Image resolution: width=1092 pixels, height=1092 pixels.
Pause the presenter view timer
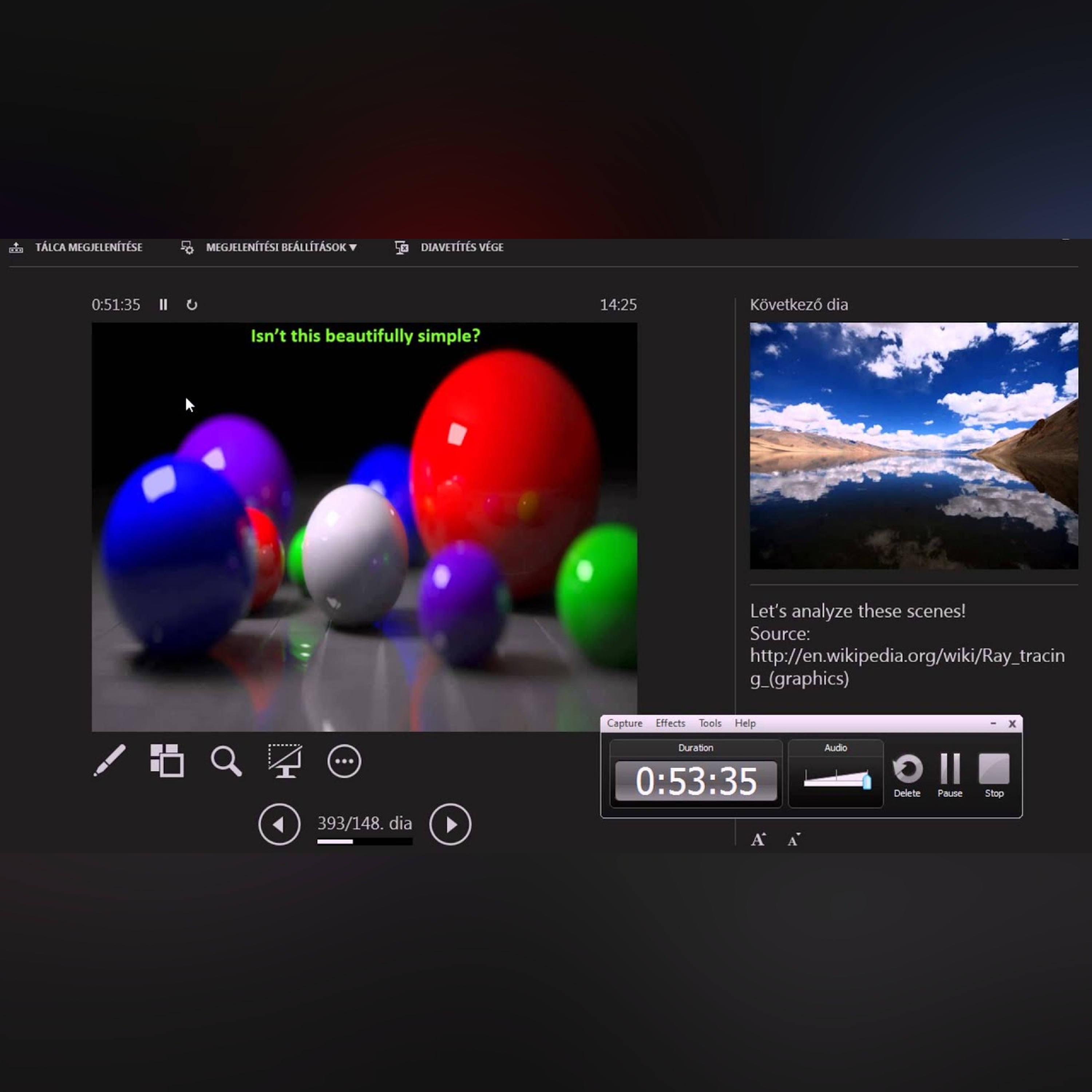[x=163, y=305]
